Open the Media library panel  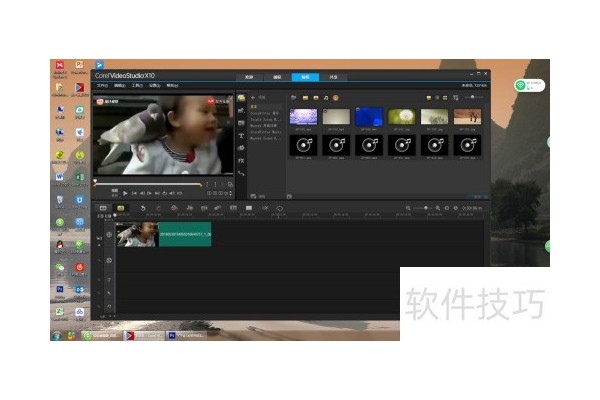tap(241, 98)
